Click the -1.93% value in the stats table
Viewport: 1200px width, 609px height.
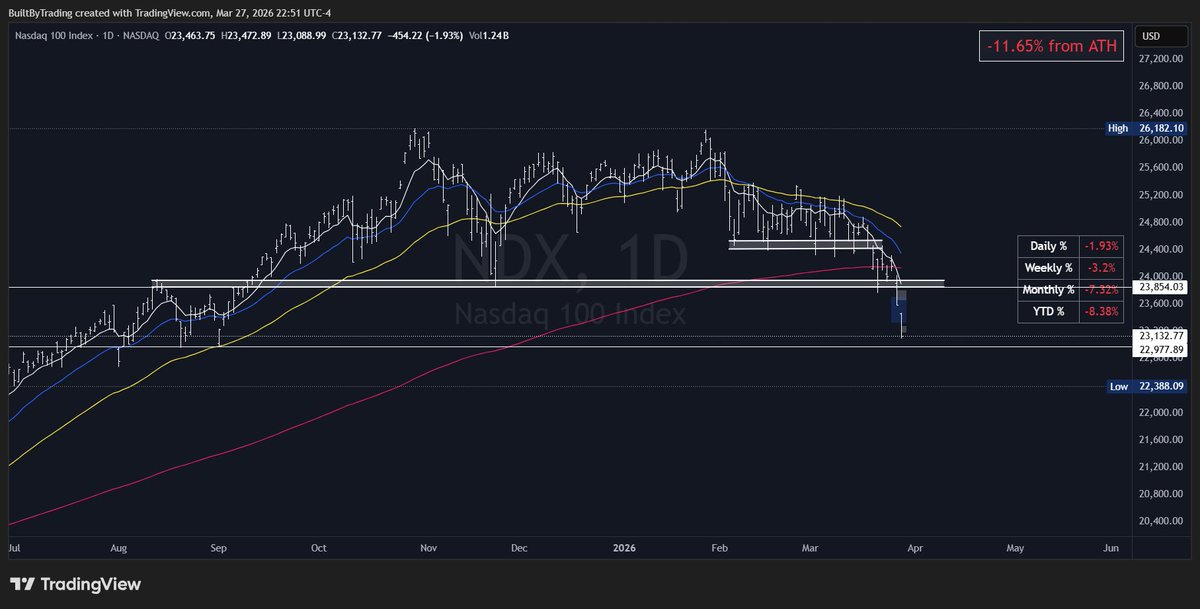pyautogui.click(x=1100, y=246)
